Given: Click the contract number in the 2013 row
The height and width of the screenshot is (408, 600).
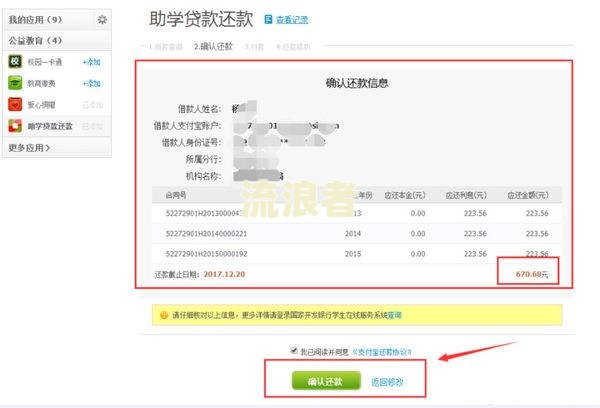Looking at the screenshot, I should pyautogui.click(x=204, y=213).
